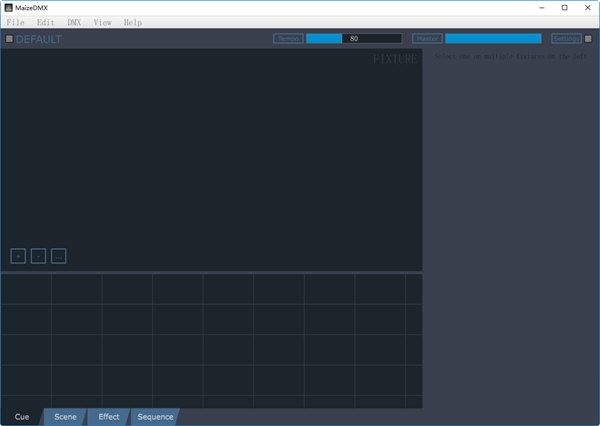This screenshot has height=426, width=600.
Task: Click the add fixture plus button
Action: [18, 256]
